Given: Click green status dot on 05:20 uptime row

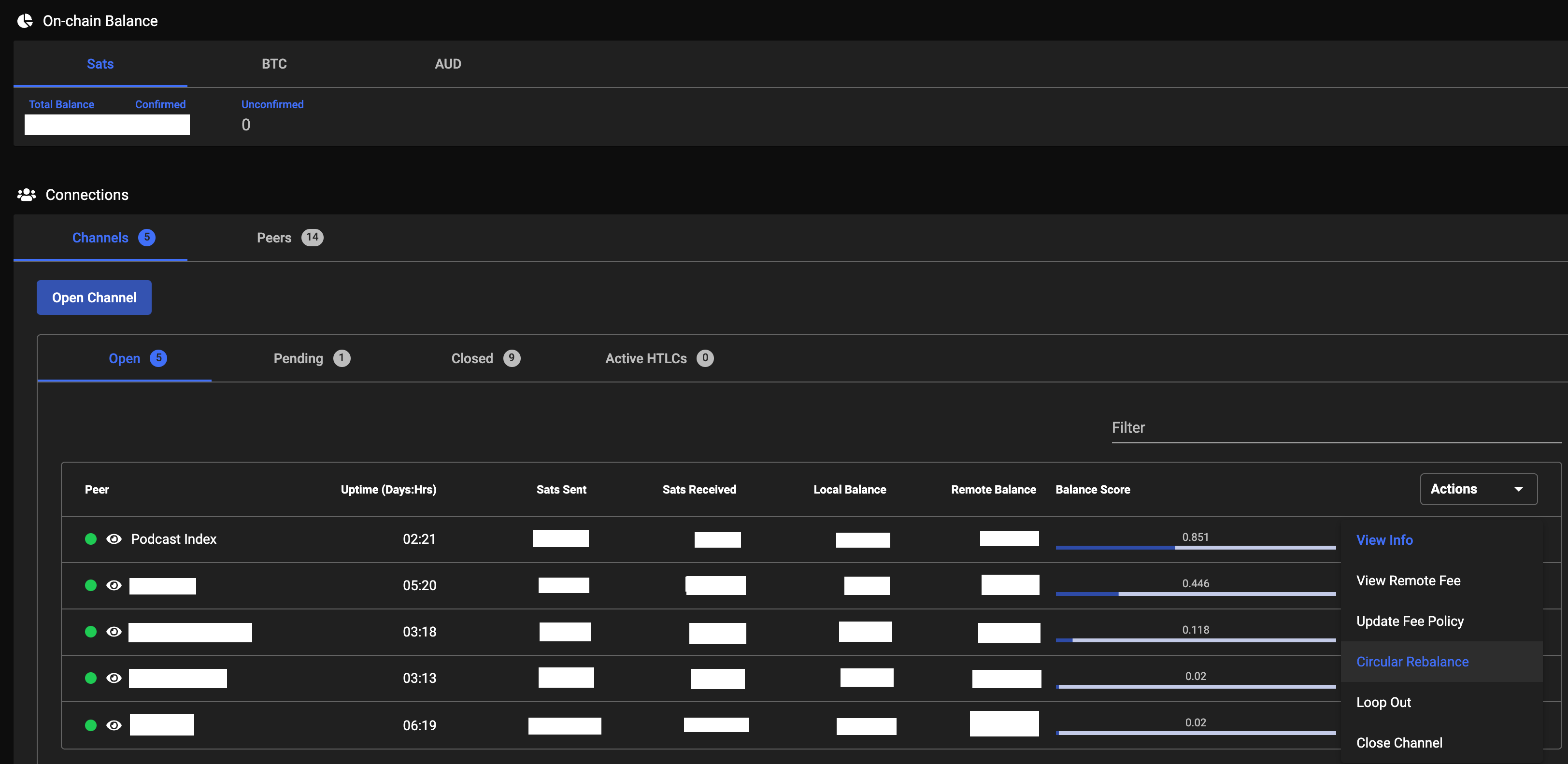Looking at the screenshot, I should click(91, 585).
